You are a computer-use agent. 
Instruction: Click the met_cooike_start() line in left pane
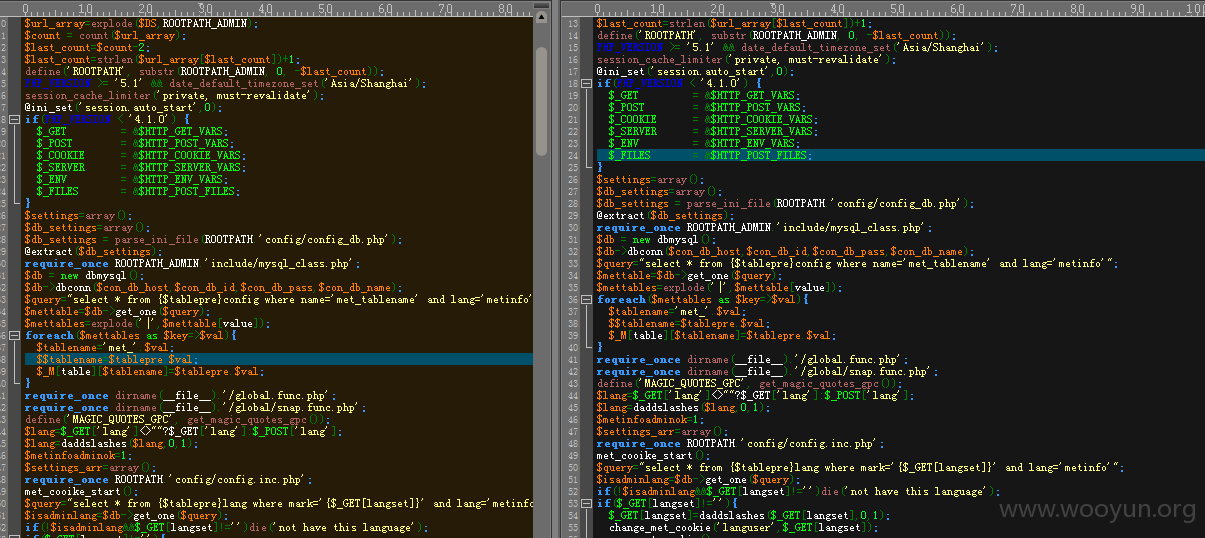80,491
